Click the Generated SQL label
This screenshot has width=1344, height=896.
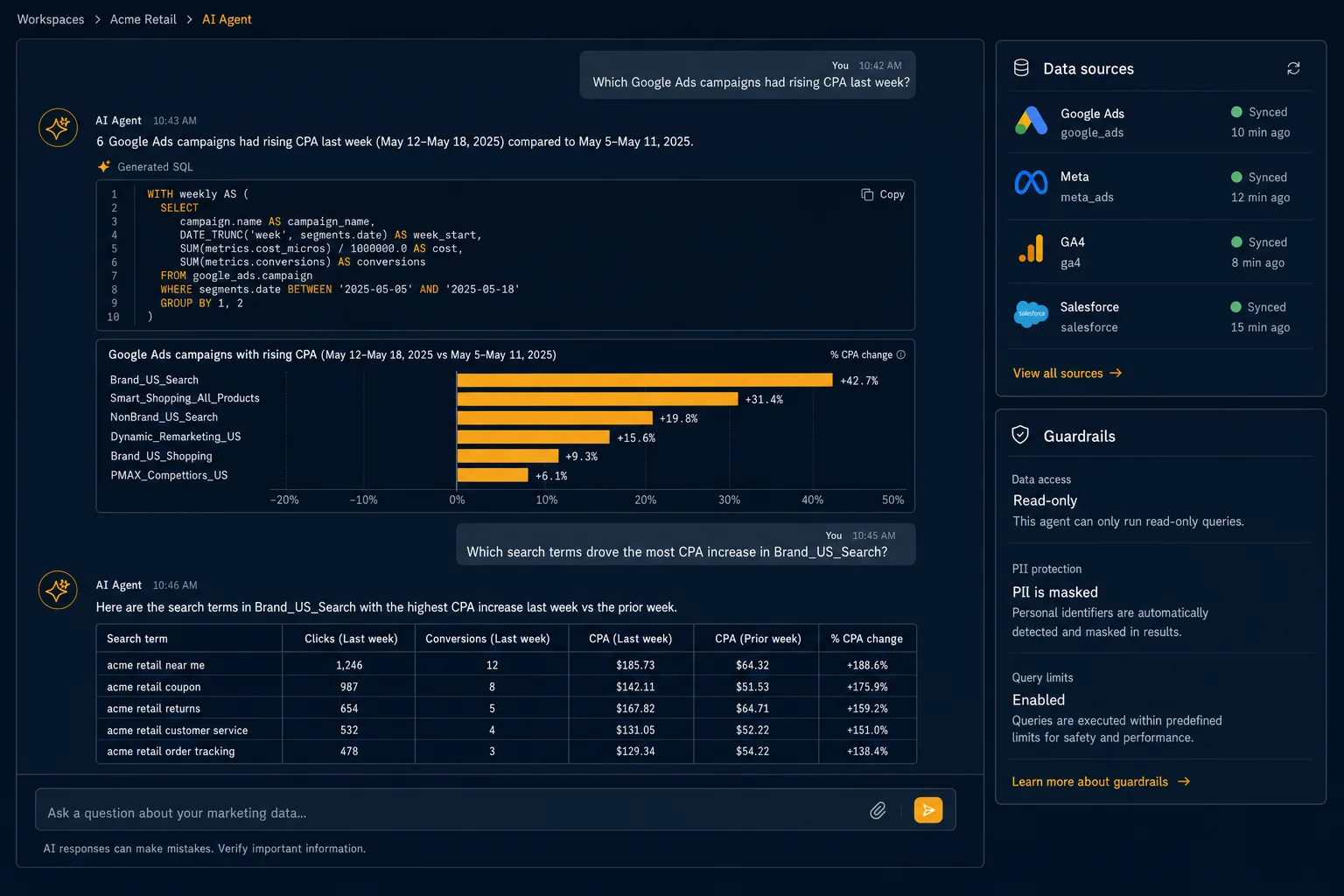tap(155, 166)
